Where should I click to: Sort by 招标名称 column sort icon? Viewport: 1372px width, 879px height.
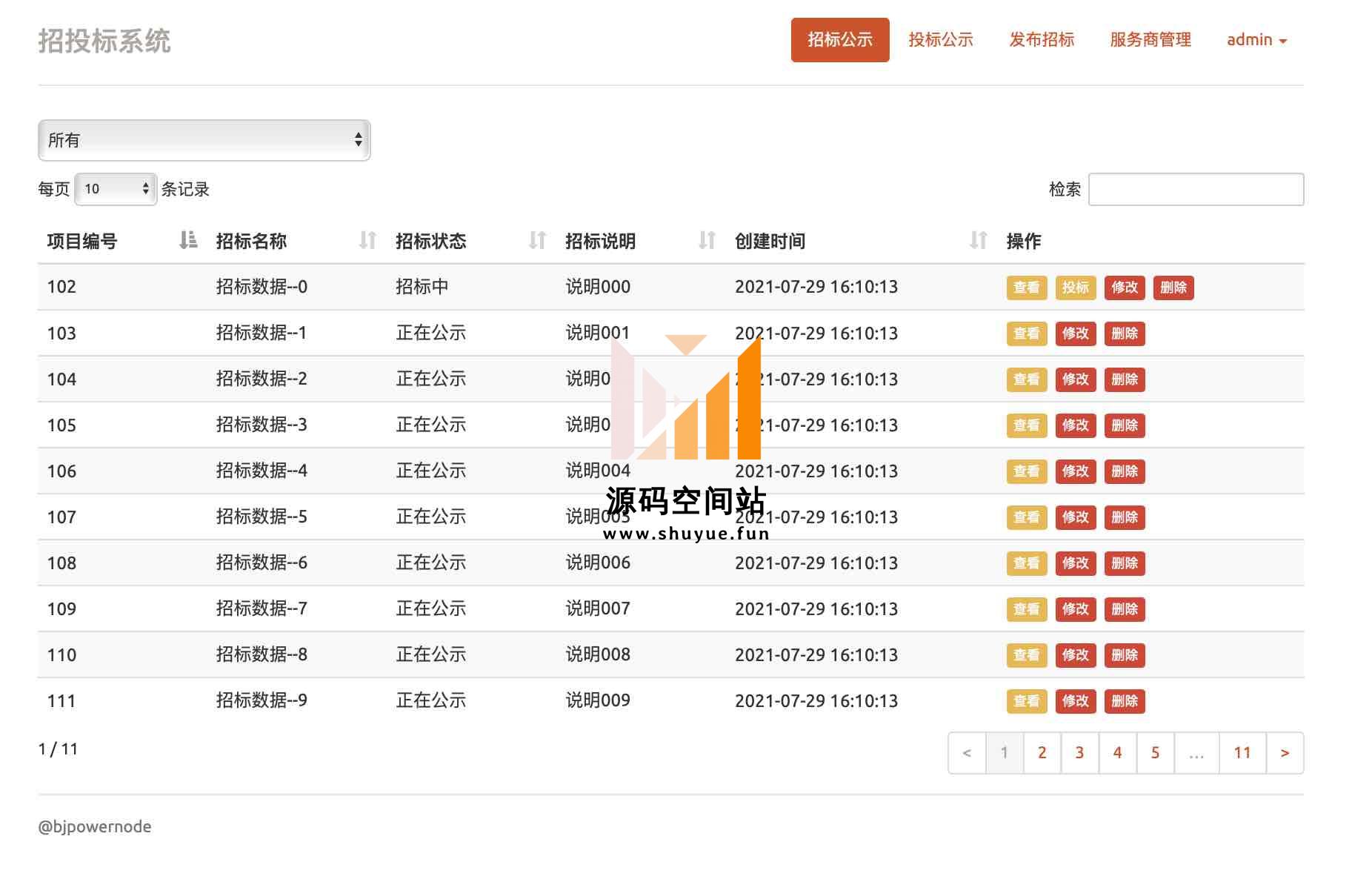click(367, 240)
